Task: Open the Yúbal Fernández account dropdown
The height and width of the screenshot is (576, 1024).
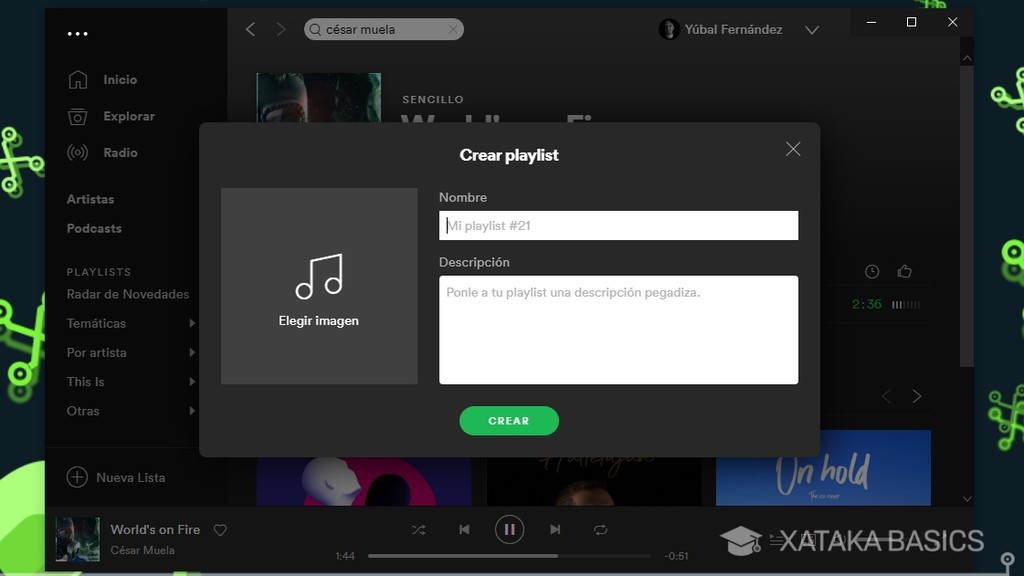Action: (812, 29)
